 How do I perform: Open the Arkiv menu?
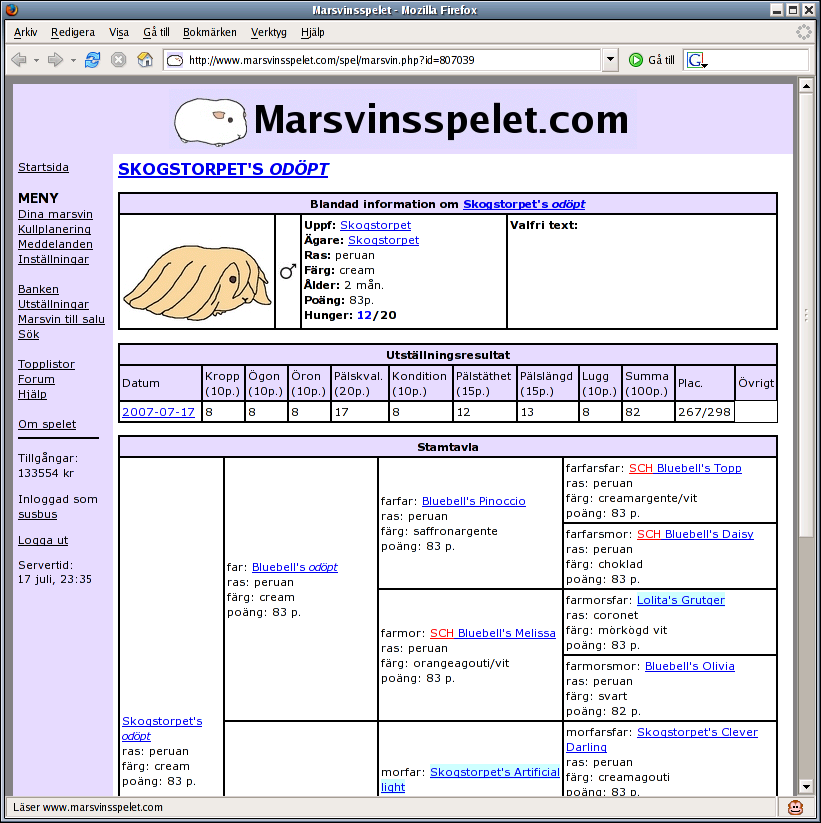(25, 33)
